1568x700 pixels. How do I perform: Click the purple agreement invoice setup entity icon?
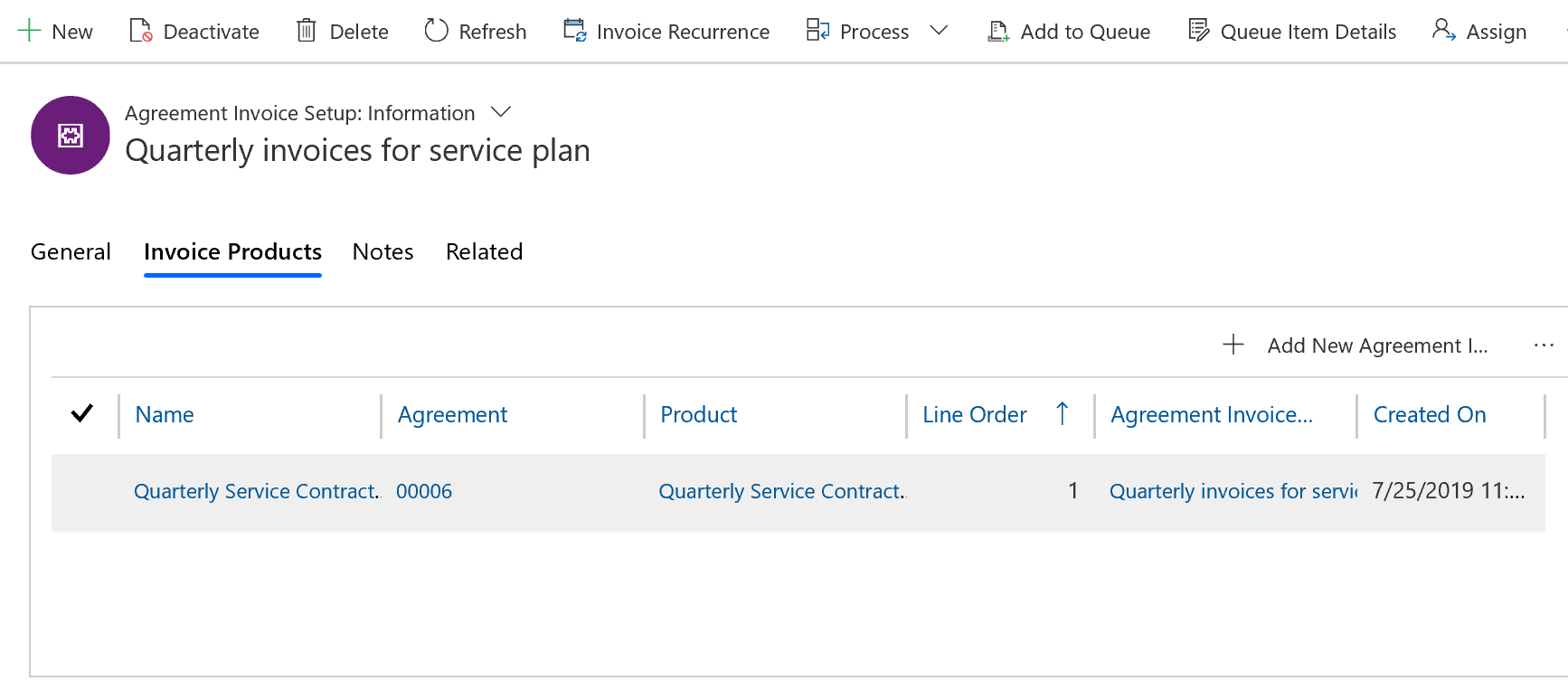point(71,136)
